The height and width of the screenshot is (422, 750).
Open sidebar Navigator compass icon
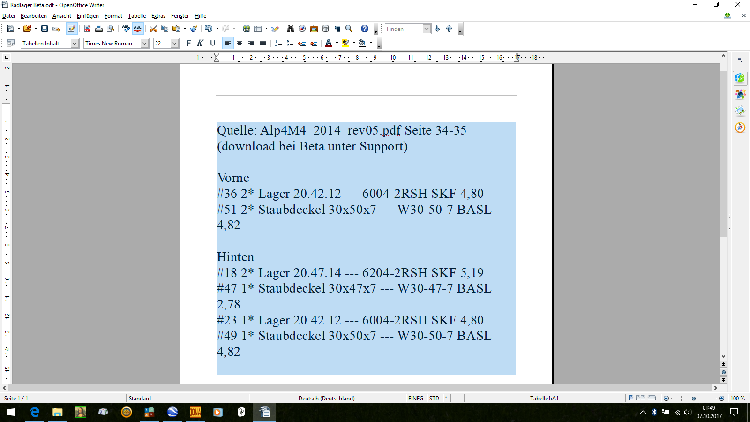[740, 128]
